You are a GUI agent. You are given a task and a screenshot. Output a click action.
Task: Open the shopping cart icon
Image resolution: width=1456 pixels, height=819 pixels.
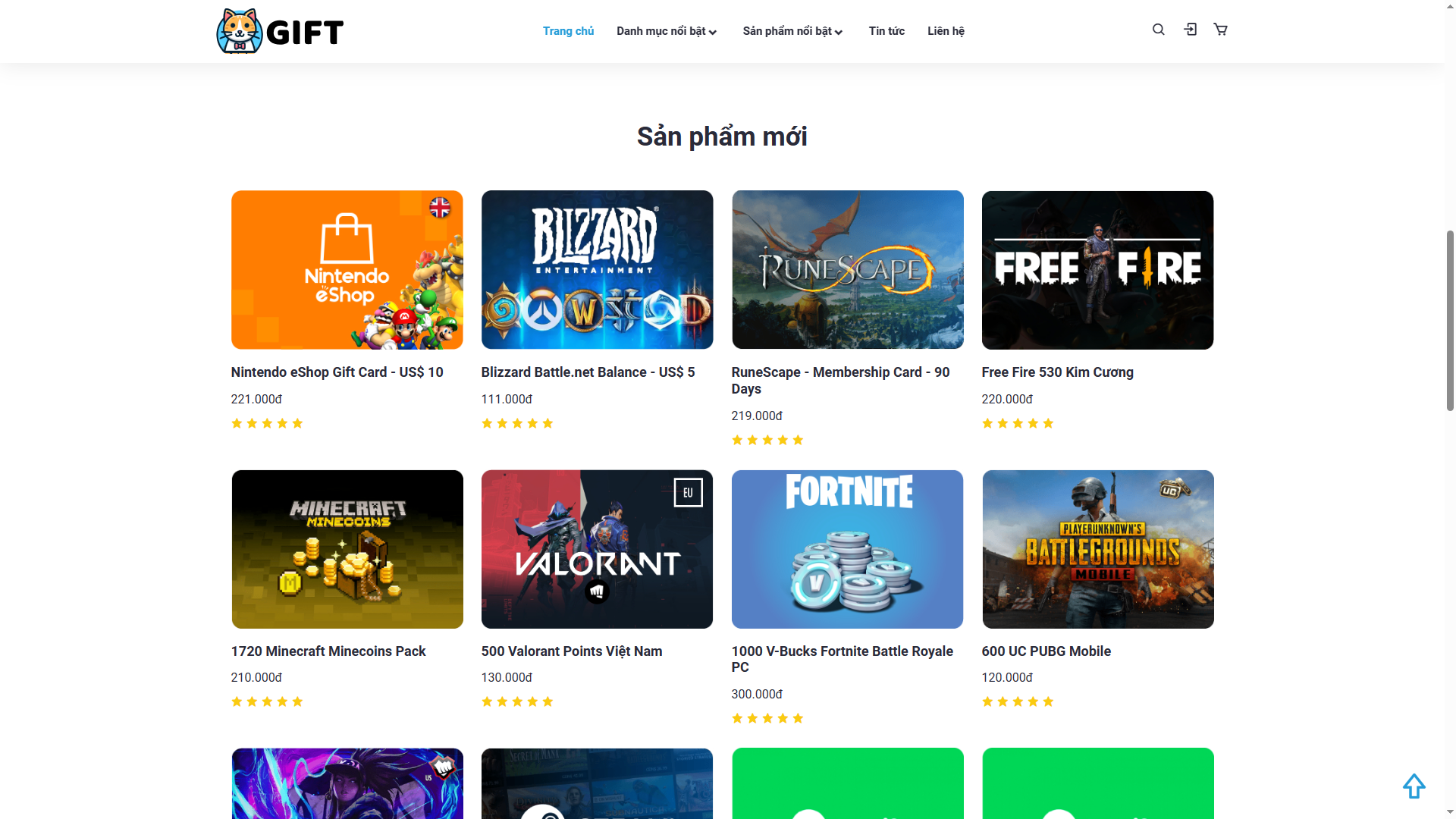click(x=1220, y=30)
